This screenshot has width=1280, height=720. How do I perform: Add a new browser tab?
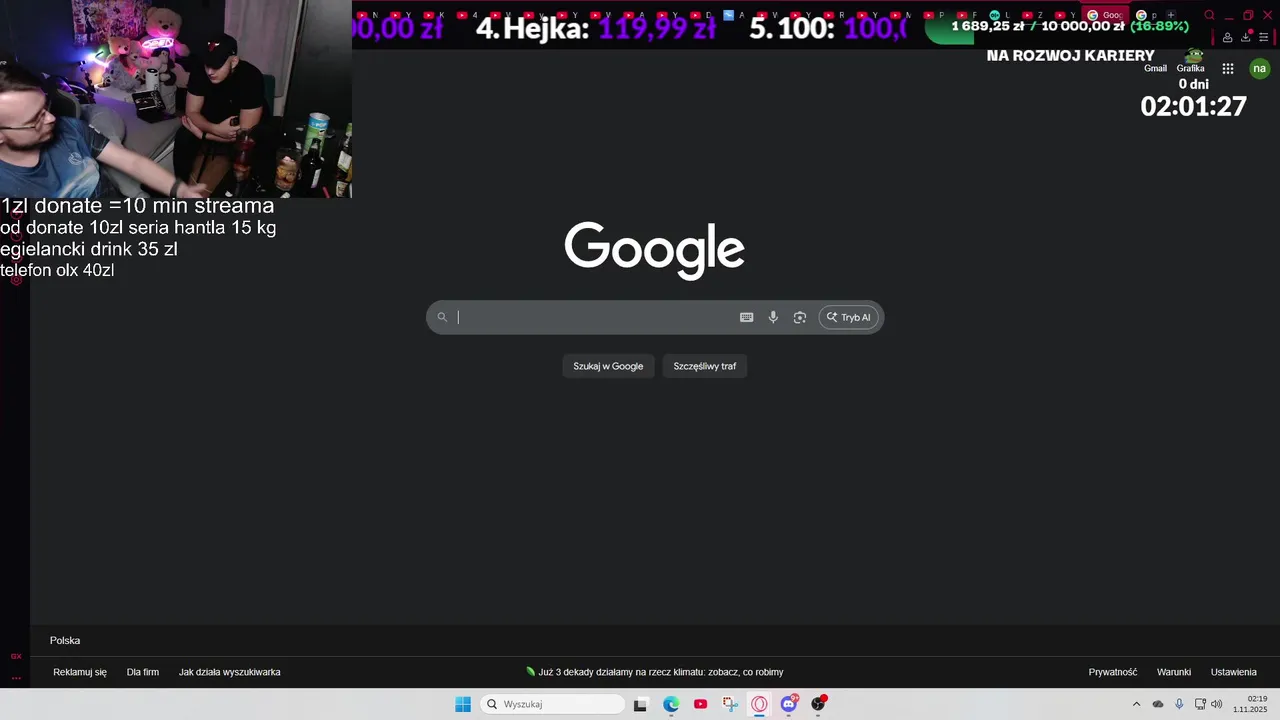point(1171,15)
